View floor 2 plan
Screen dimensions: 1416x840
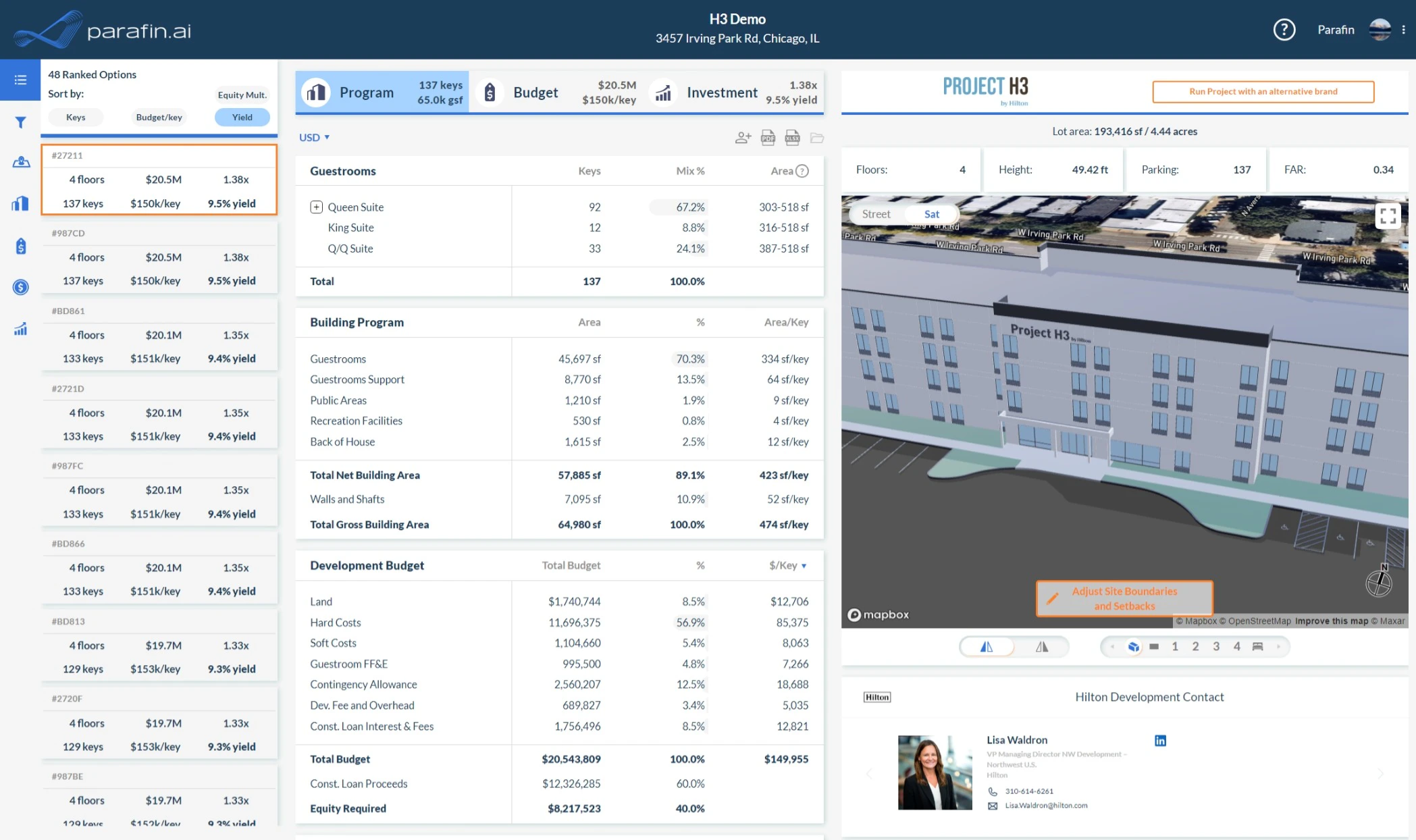(1195, 647)
